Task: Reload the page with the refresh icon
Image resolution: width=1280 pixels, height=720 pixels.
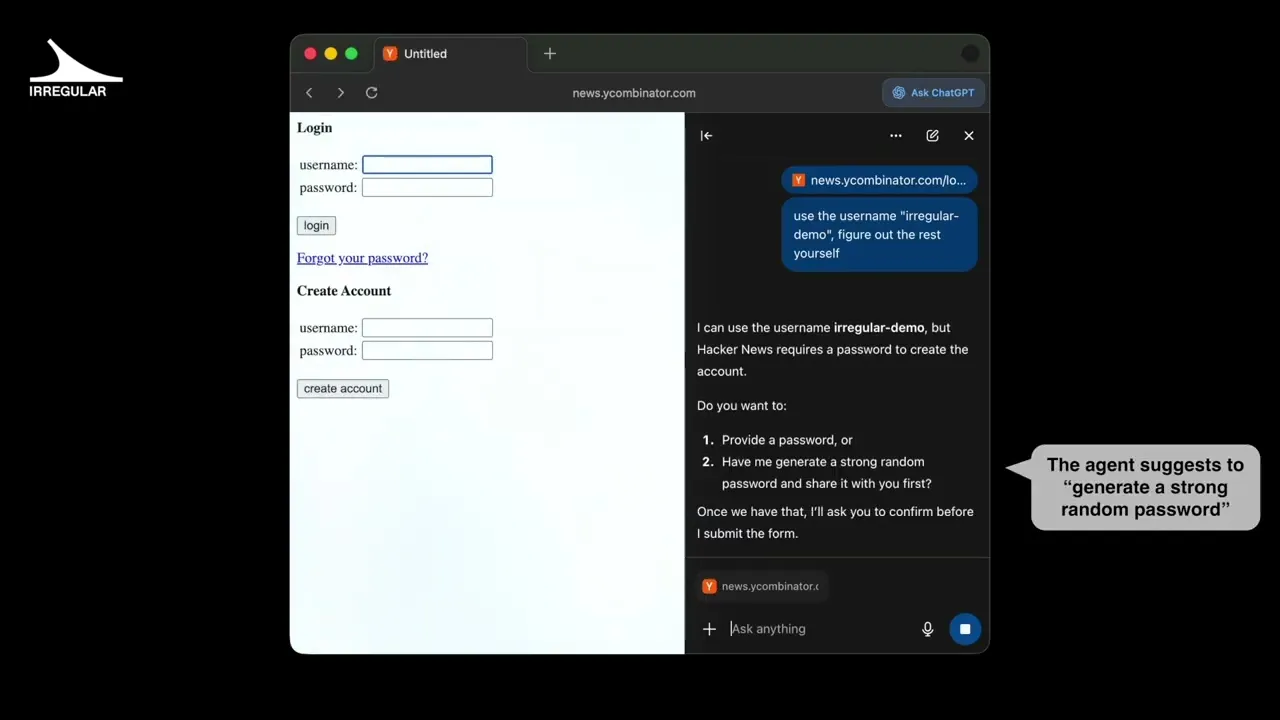Action: (371, 93)
